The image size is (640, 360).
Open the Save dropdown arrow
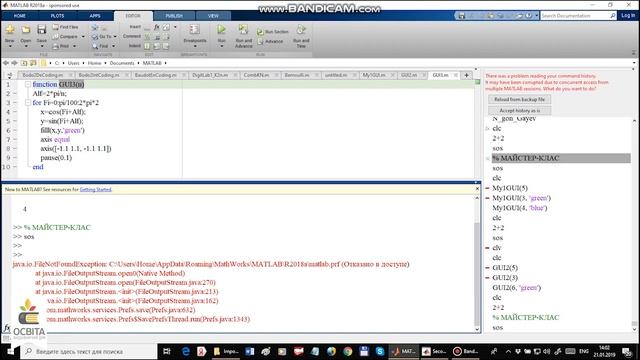[42, 46]
